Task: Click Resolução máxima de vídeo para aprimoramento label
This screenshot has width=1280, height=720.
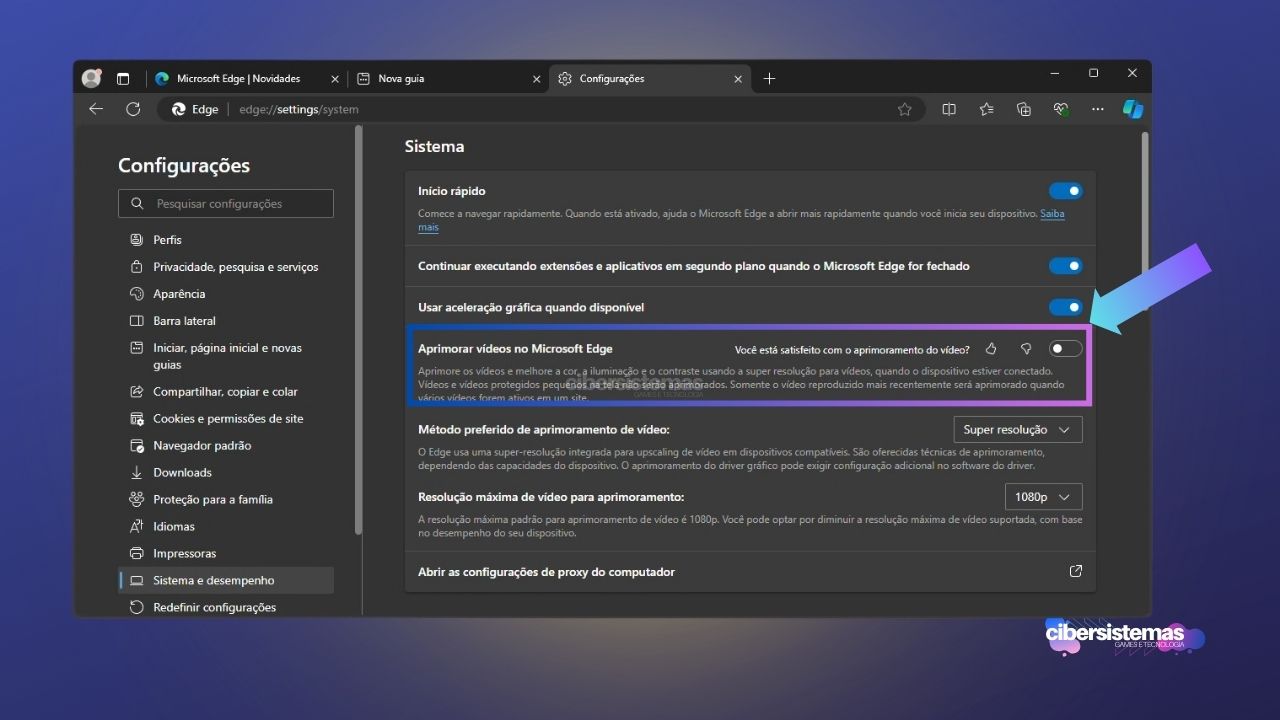Action: click(551, 497)
